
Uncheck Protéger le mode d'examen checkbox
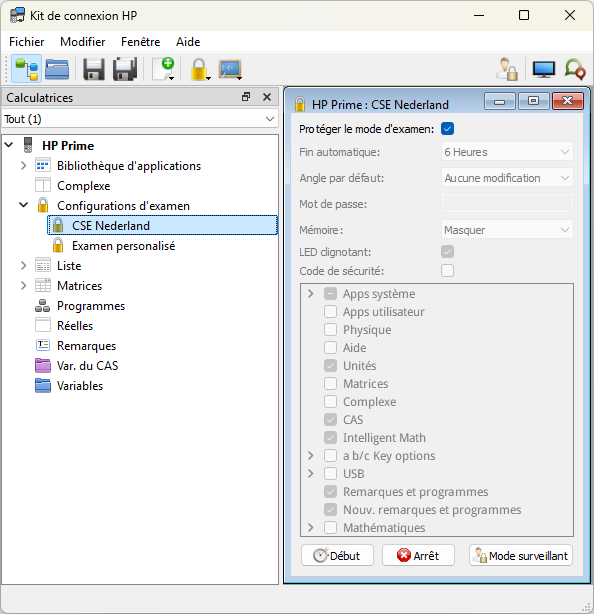tap(447, 129)
